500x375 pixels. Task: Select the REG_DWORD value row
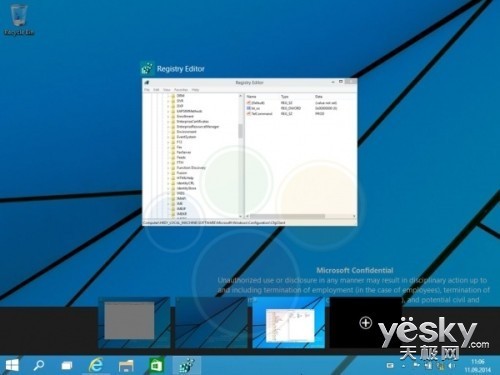pos(291,108)
